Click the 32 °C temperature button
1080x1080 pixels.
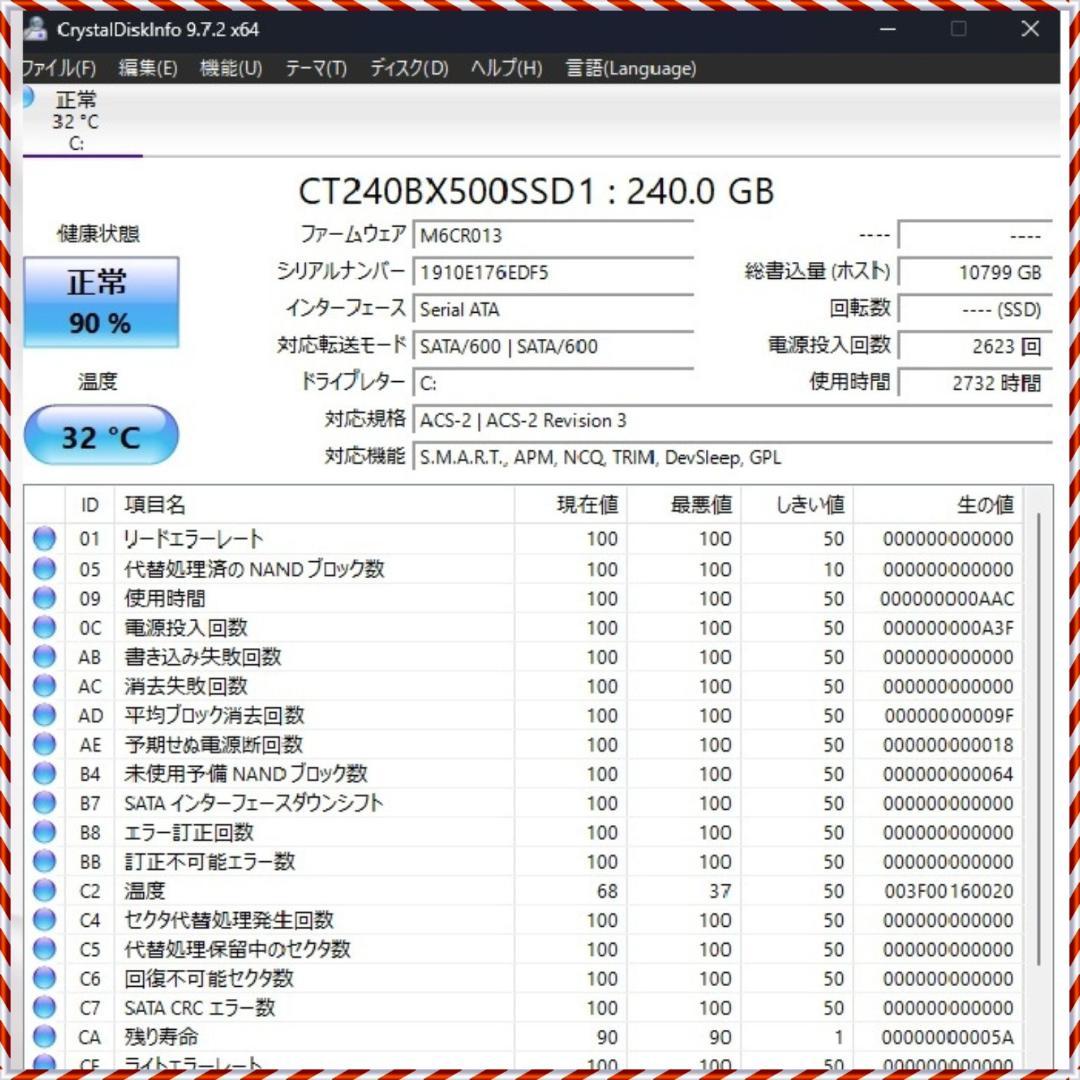[x=101, y=435]
